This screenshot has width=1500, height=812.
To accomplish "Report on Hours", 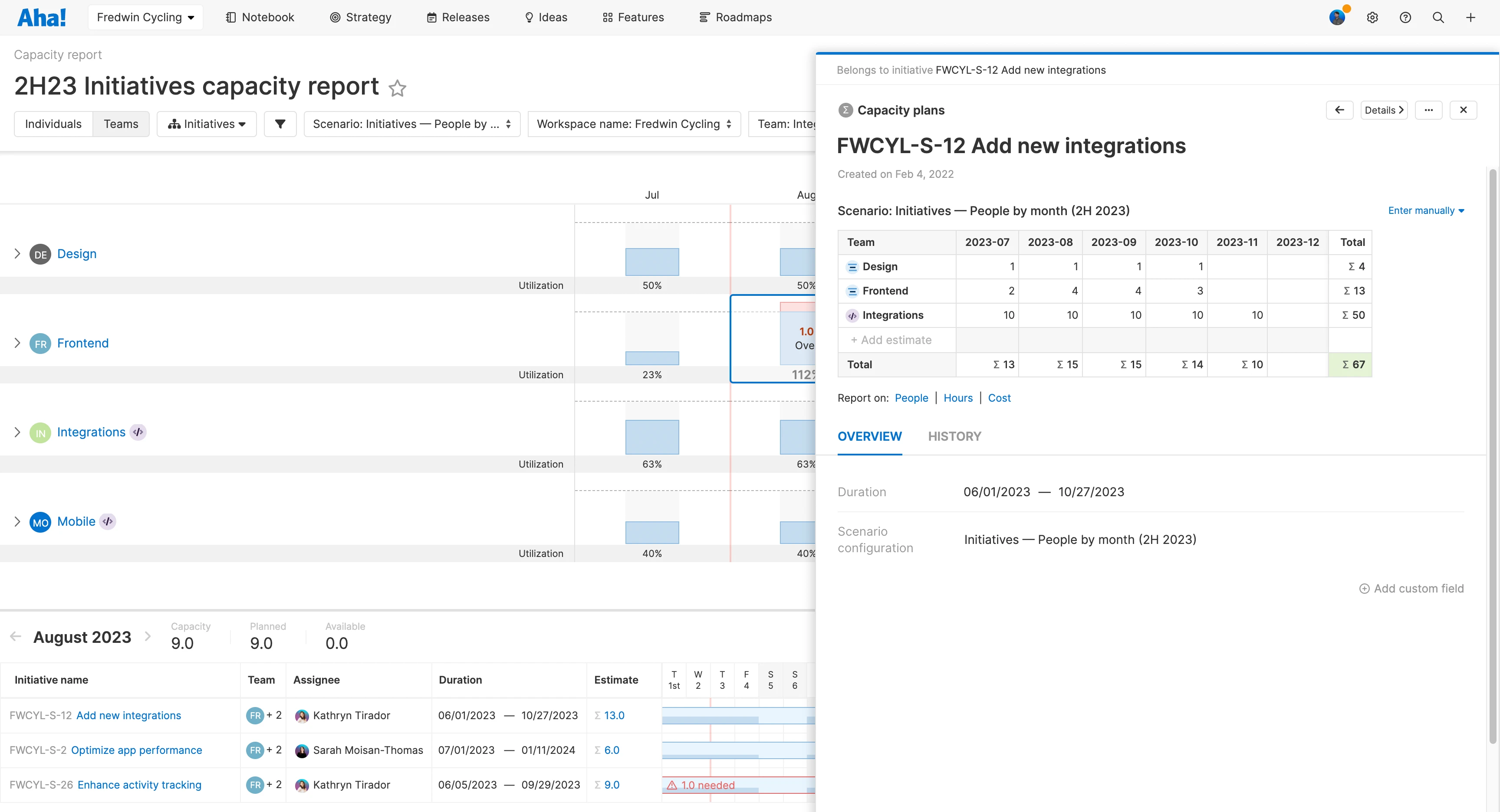I will (958, 398).
